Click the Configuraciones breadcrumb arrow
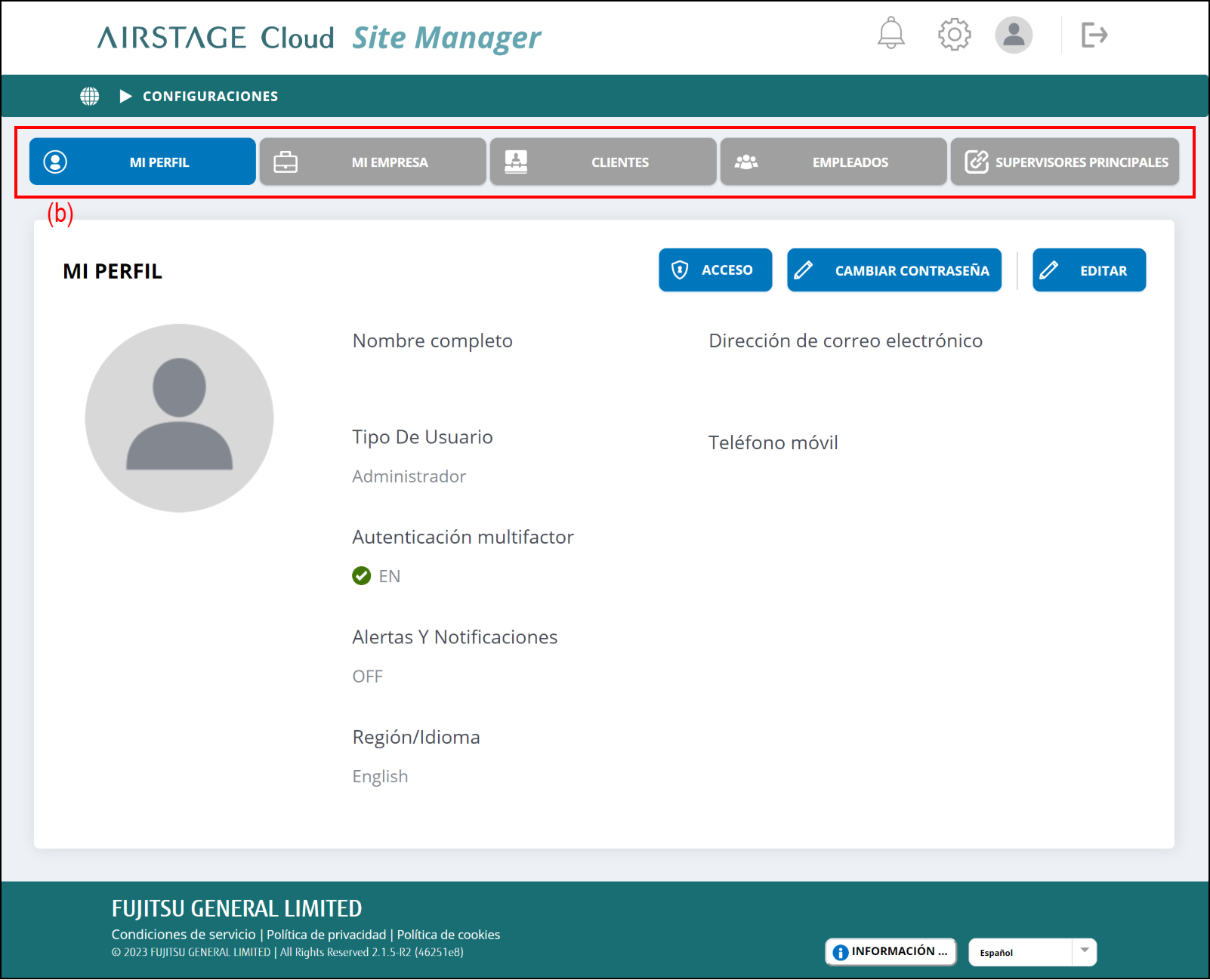Screen dimensions: 1210x980 tap(126, 96)
